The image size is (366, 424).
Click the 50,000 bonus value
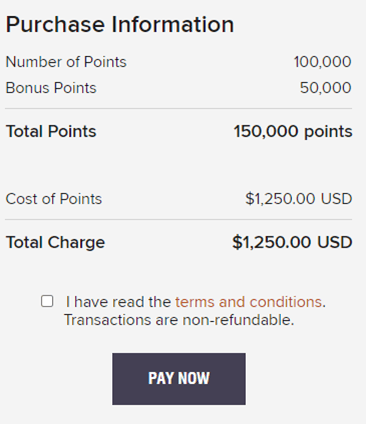(325, 88)
